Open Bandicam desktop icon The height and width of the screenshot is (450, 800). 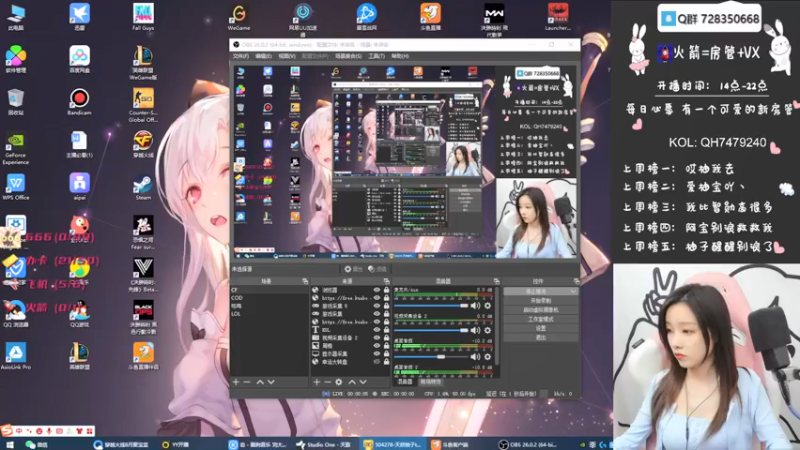pos(79,102)
